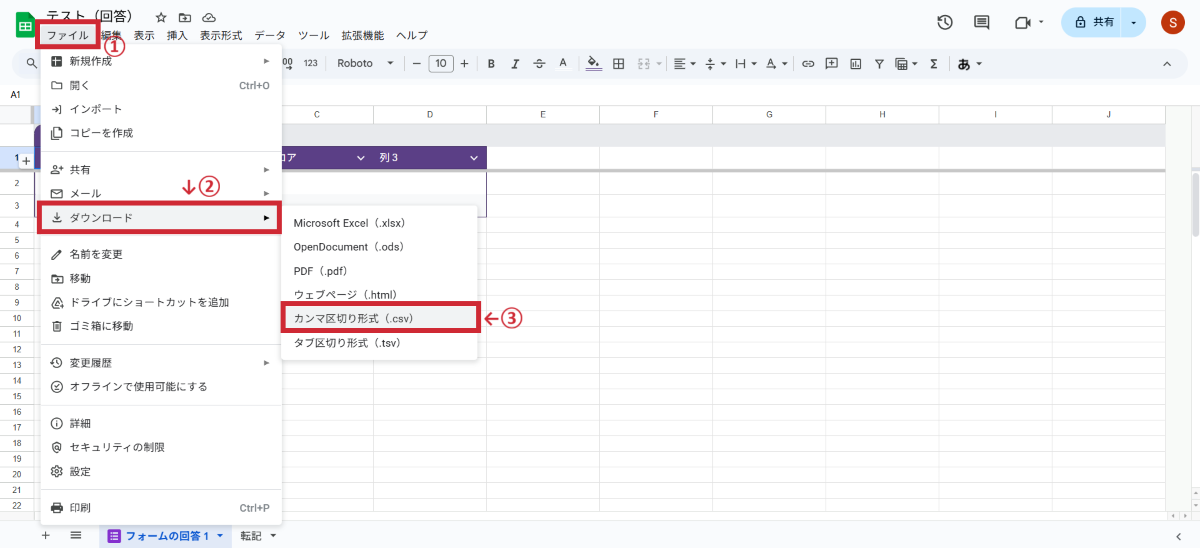Switch to the 転記 sheet tab
The height and width of the screenshot is (548, 1200).
pyautogui.click(x=251, y=536)
